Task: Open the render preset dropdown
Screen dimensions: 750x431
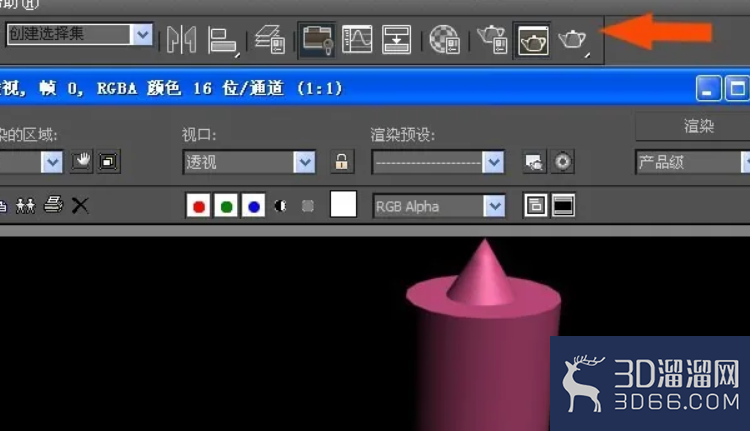Action: coord(438,162)
